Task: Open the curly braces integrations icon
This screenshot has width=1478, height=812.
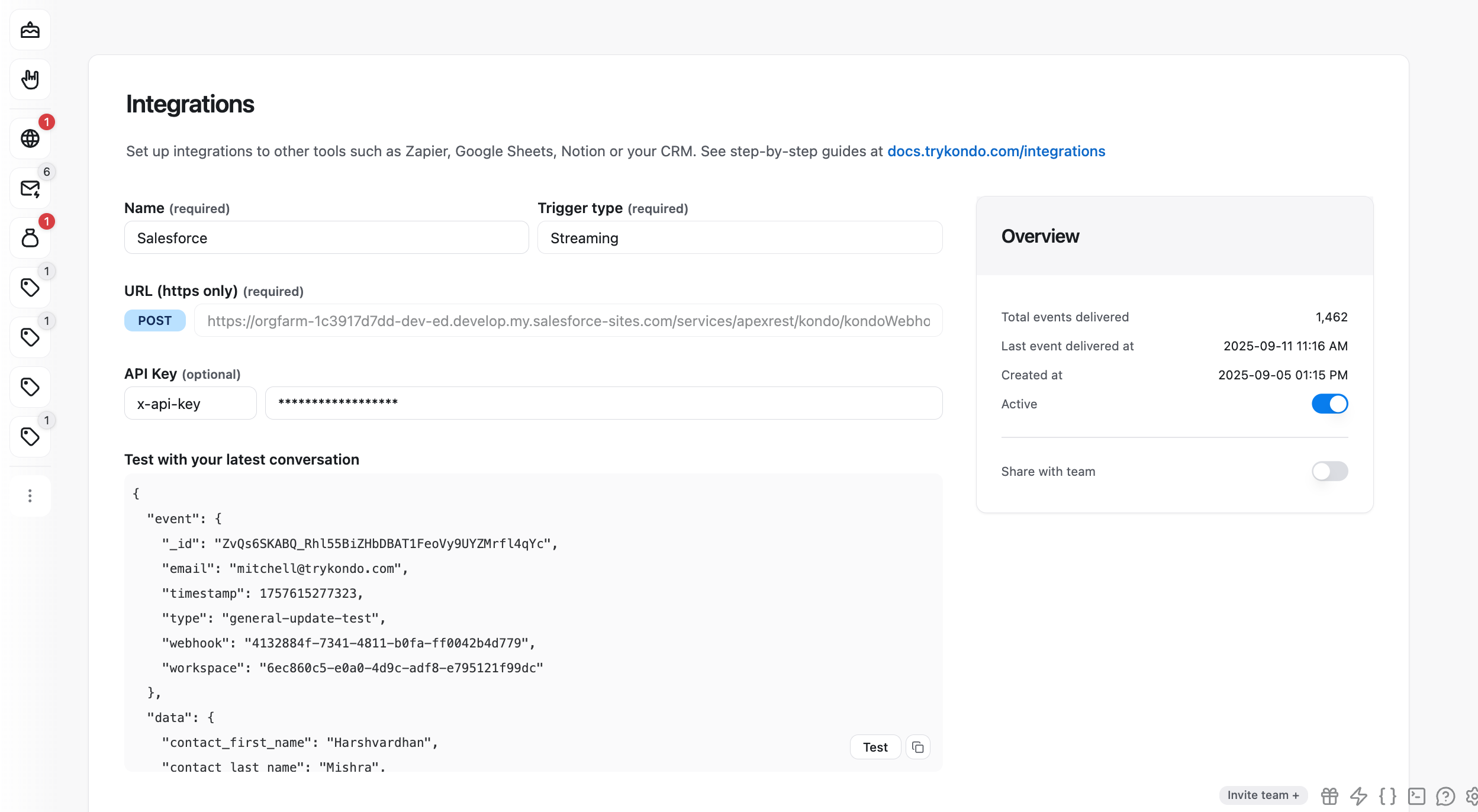Action: (x=1387, y=796)
